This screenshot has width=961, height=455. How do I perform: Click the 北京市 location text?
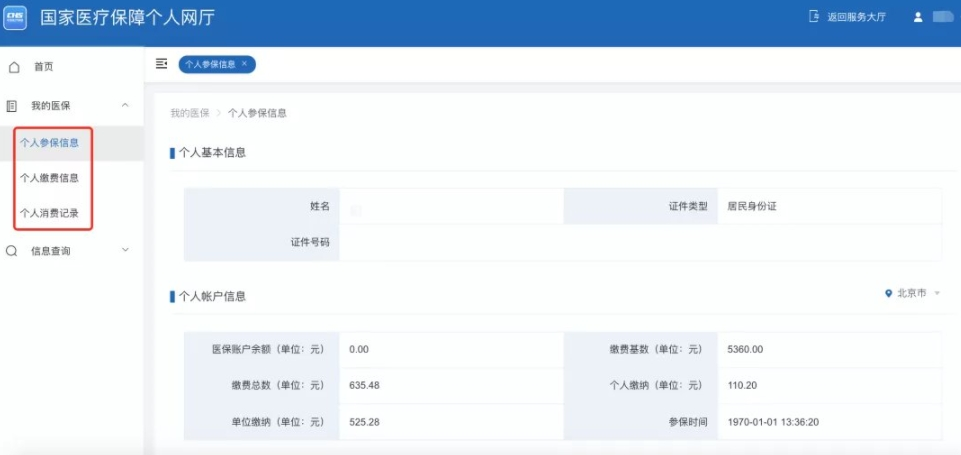pyautogui.click(x=911, y=294)
